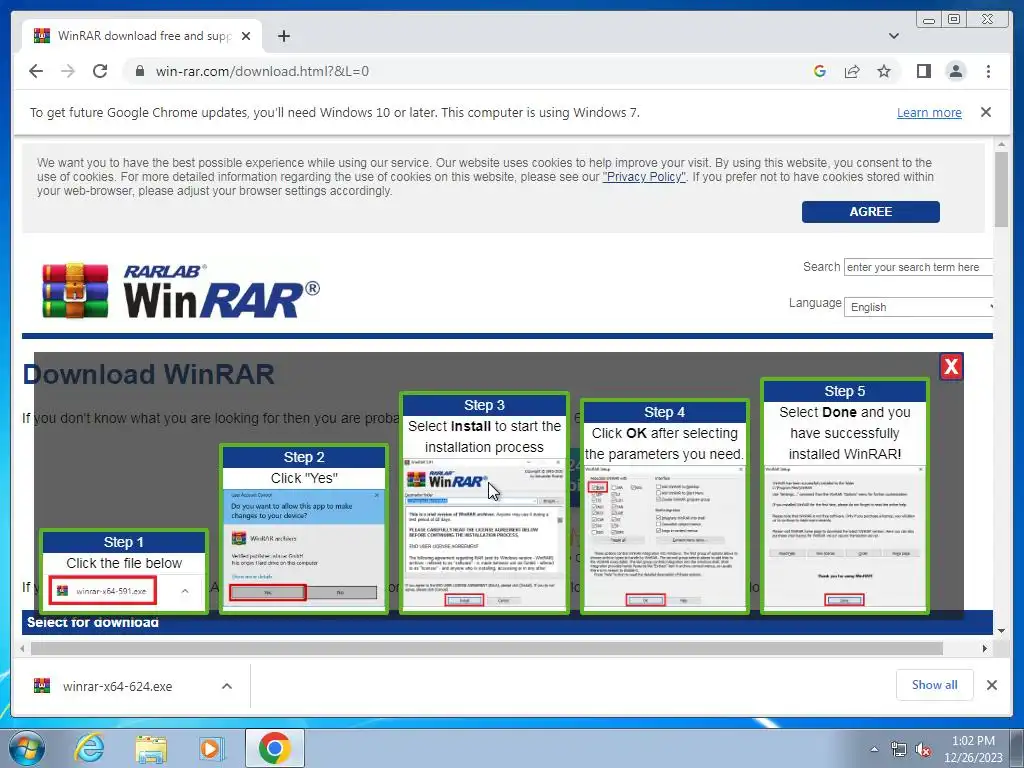Open the Privacy Policy link
The width and height of the screenshot is (1024, 768).
[644, 176]
